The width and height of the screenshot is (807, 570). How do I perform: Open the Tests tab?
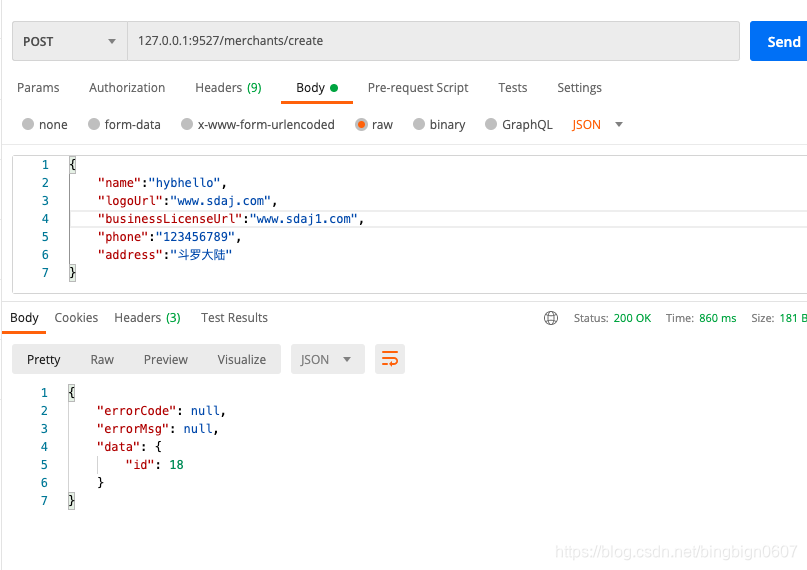[513, 87]
